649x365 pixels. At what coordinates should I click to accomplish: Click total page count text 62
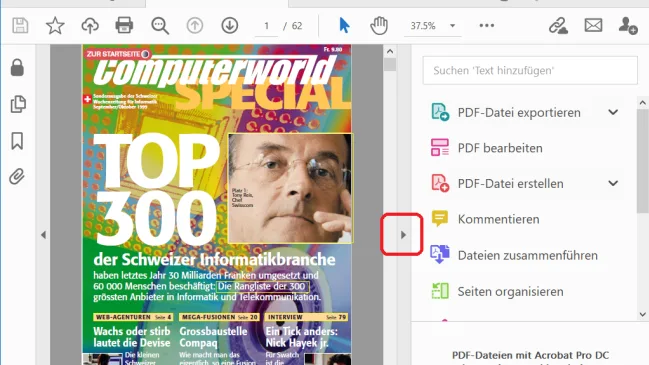(297, 26)
